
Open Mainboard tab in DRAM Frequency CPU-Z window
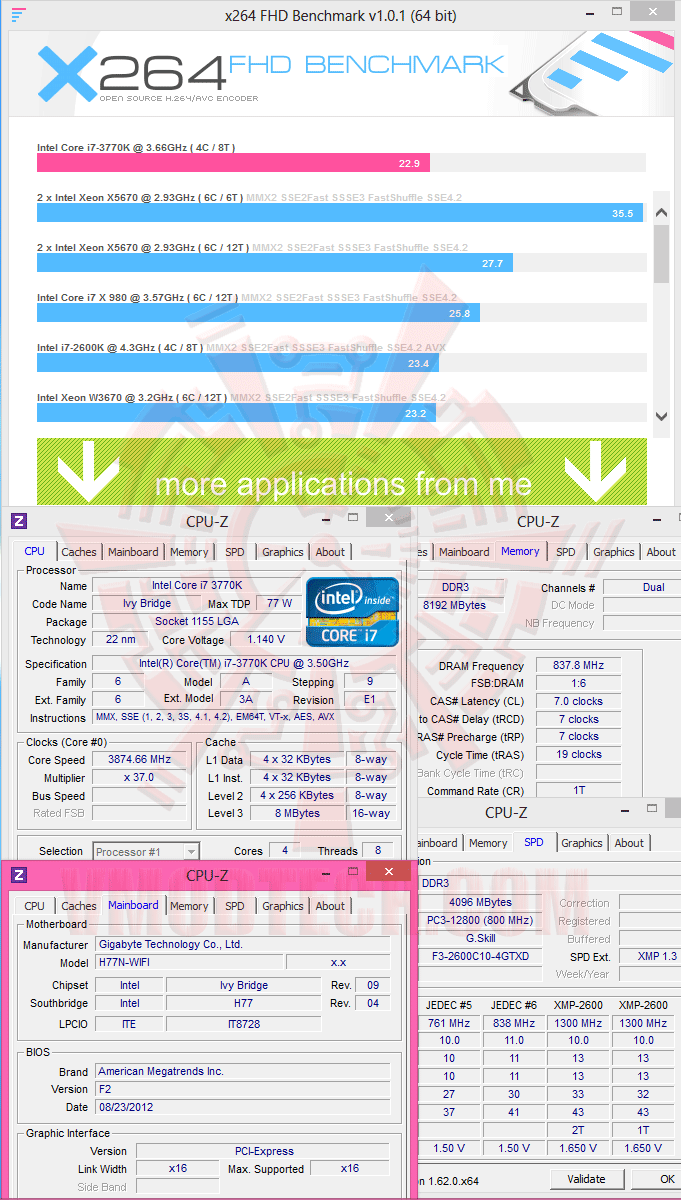(464, 552)
